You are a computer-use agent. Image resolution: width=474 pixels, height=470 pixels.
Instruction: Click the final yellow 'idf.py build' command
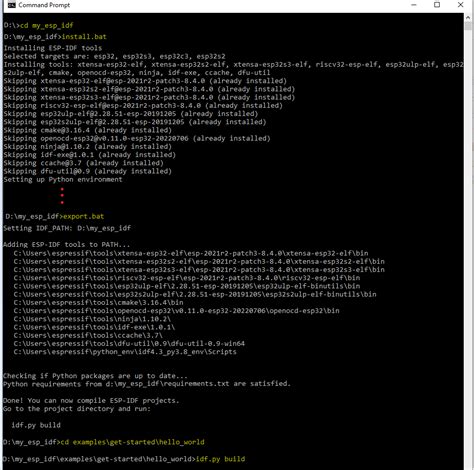click(220, 459)
